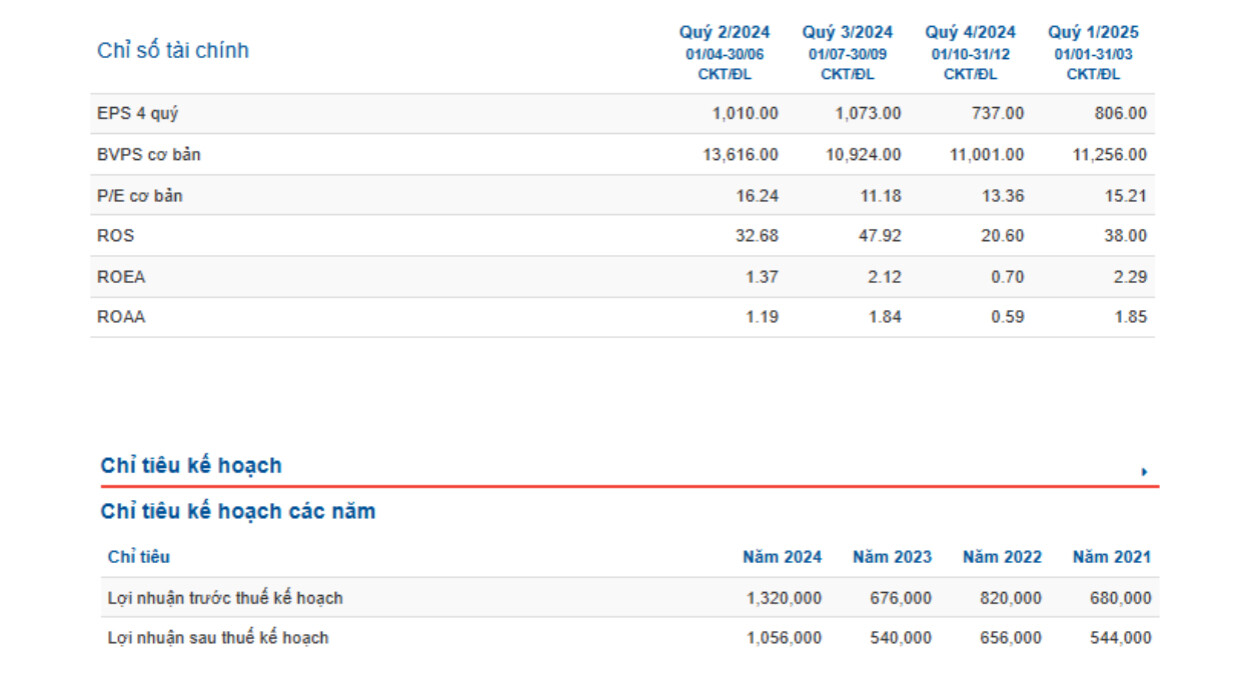Click the P/E cơ bản row label
Screen dimensions: 1242x680
(140, 196)
